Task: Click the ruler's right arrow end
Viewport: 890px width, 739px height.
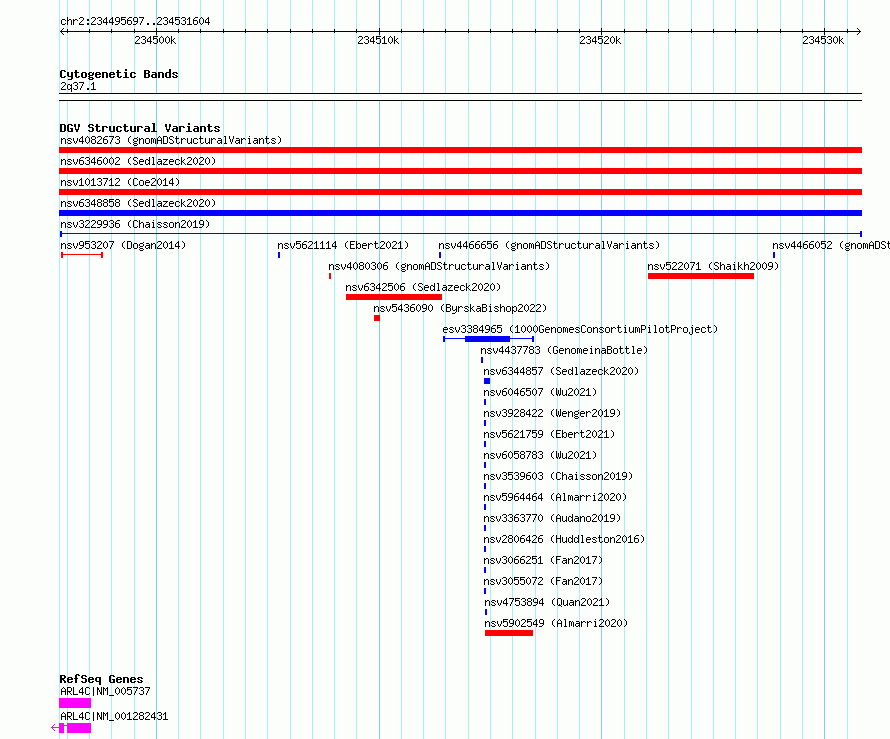Action: (x=858, y=31)
